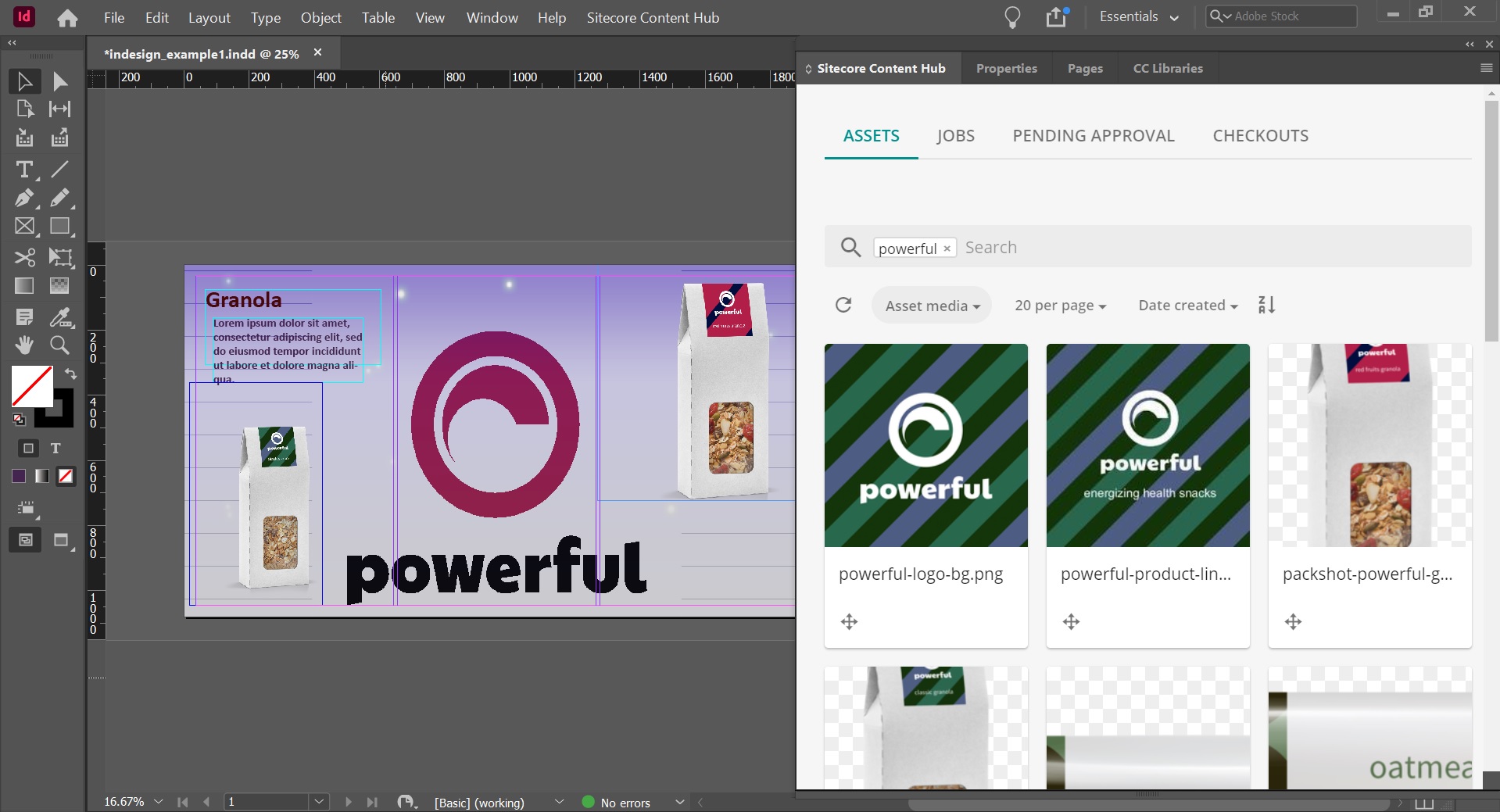
Task: Place asset powerful-logo-bg.png move icon
Action: point(849,621)
